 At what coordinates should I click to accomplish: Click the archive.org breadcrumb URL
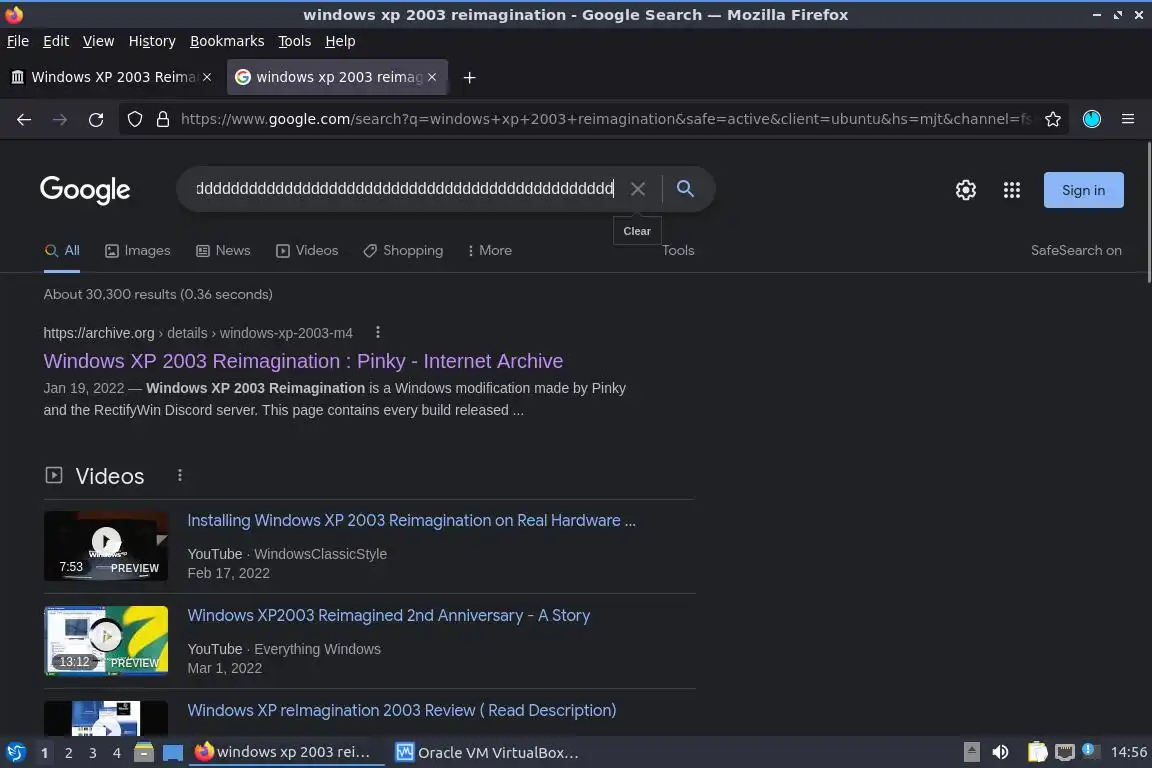tap(198, 333)
